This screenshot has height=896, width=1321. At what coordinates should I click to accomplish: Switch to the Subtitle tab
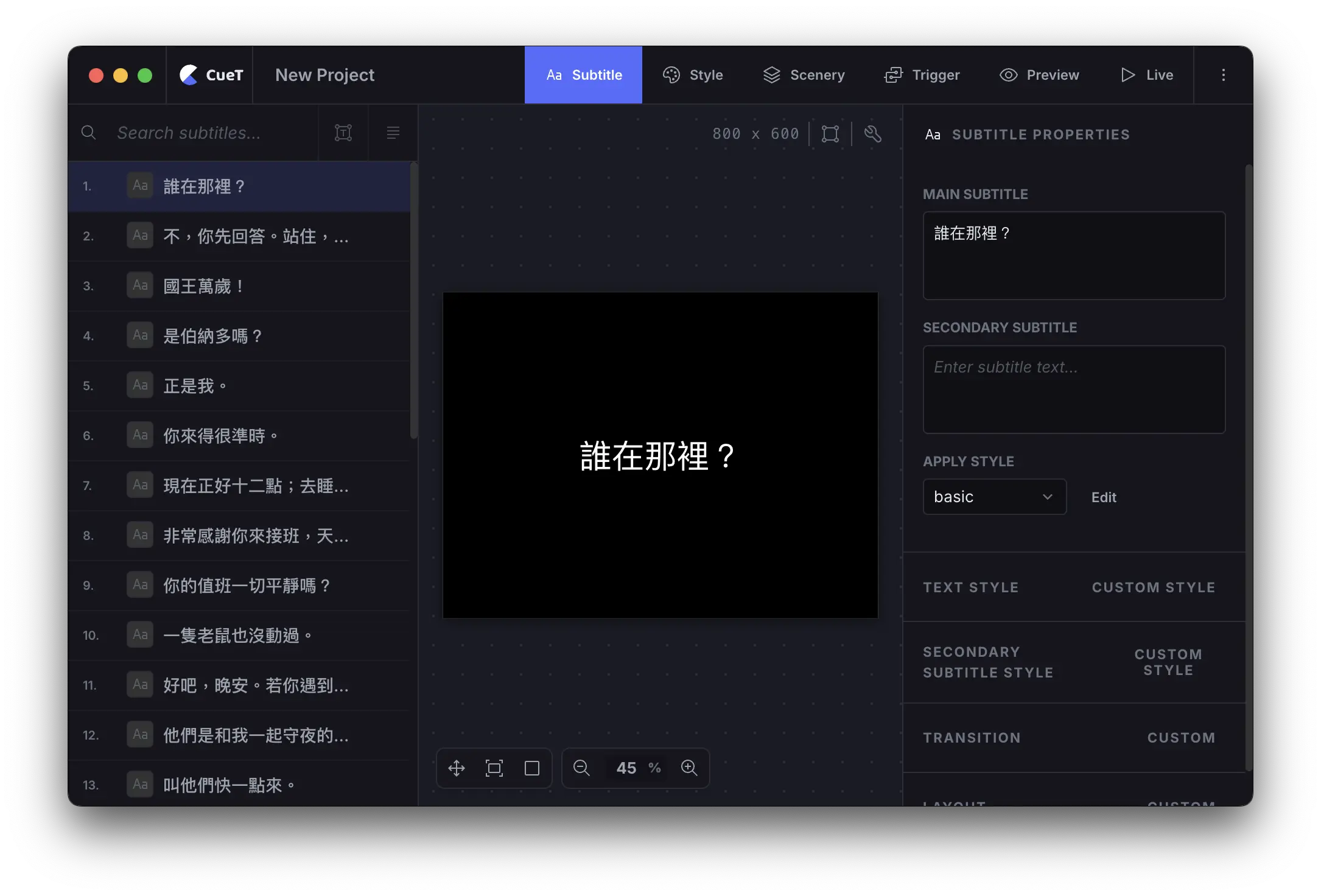point(583,75)
